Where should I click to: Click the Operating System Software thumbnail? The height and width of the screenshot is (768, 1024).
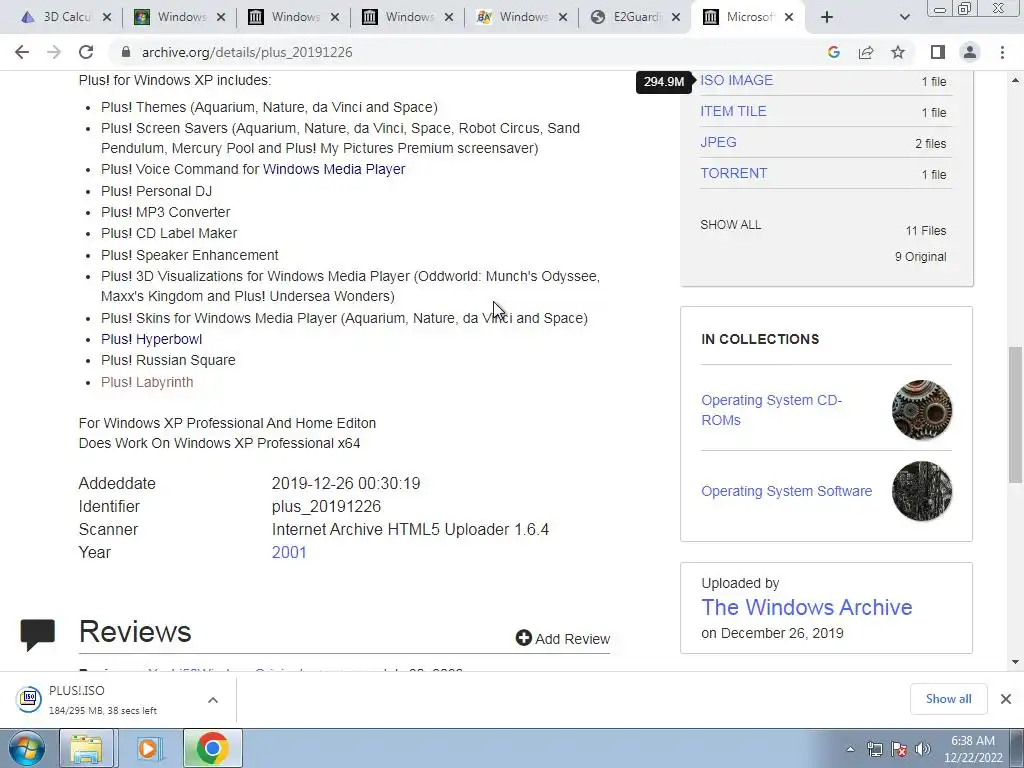[921, 491]
